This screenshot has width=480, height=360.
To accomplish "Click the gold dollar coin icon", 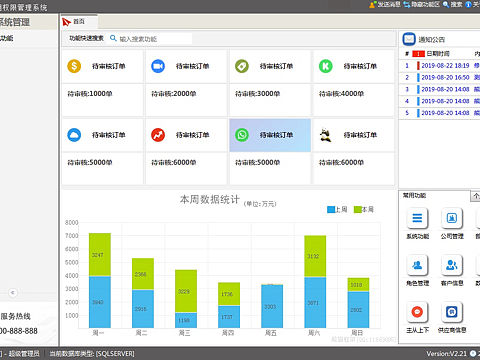I will point(74,66).
